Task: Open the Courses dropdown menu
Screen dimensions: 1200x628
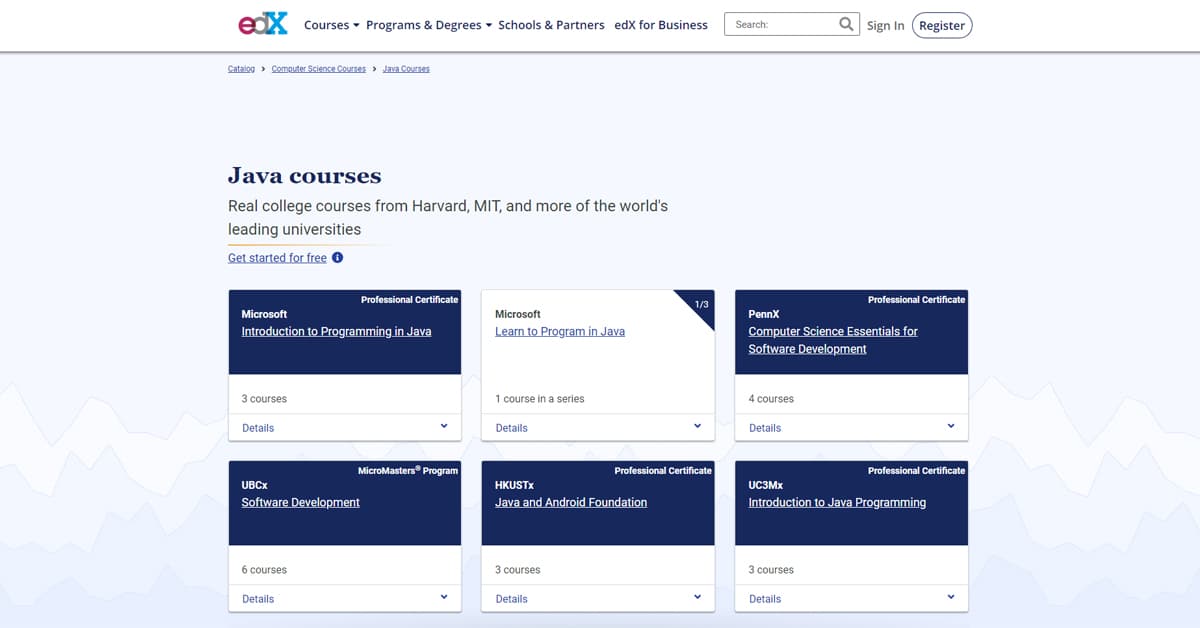Action: pyautogui.click(x=331, y=25)
